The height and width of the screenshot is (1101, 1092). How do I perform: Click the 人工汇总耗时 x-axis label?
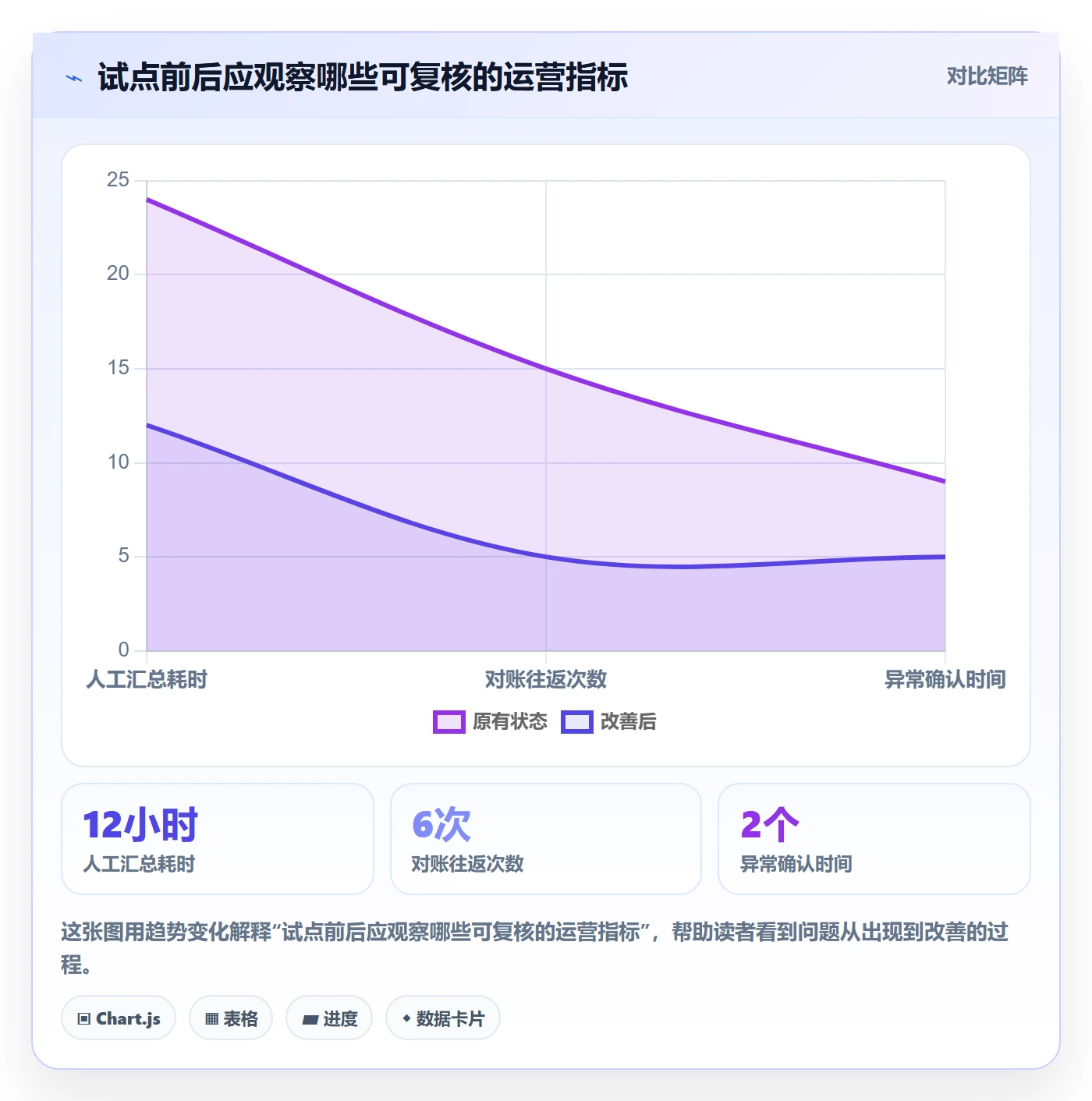tap(147, 680)
